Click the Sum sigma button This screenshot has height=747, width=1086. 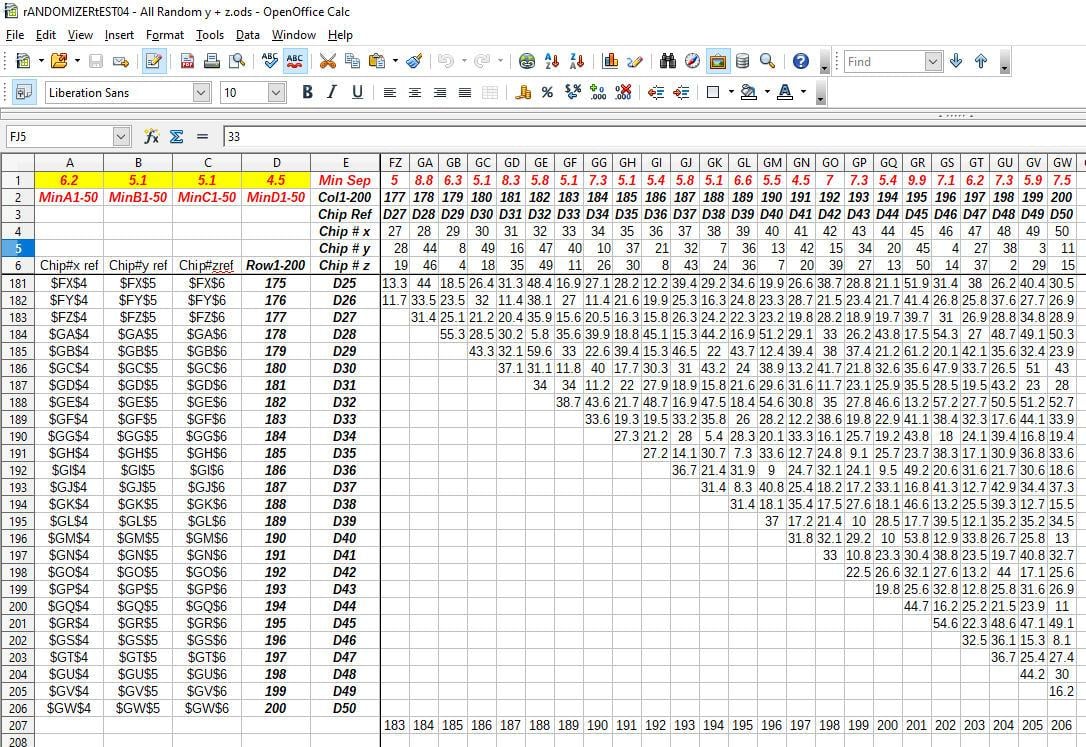tap(177, 136)
